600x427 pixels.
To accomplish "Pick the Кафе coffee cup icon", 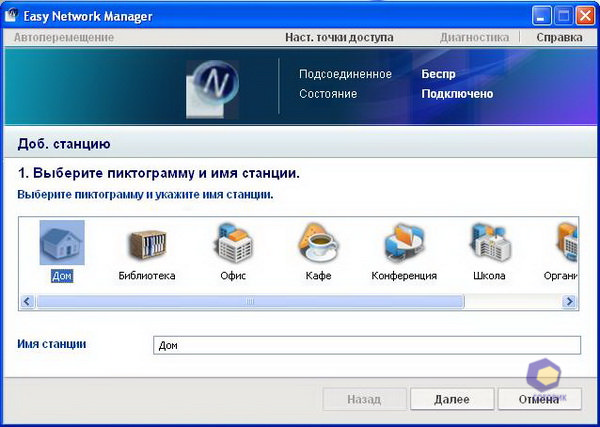I will [318, 243].
